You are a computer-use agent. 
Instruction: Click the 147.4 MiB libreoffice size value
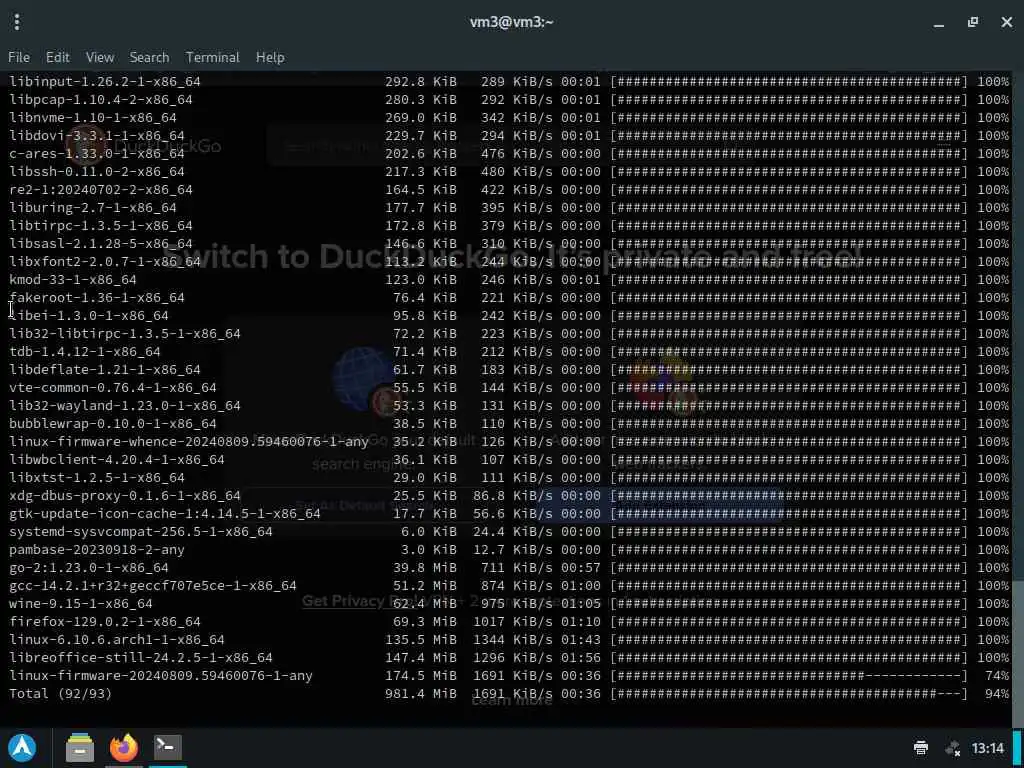tap(421, 658)
